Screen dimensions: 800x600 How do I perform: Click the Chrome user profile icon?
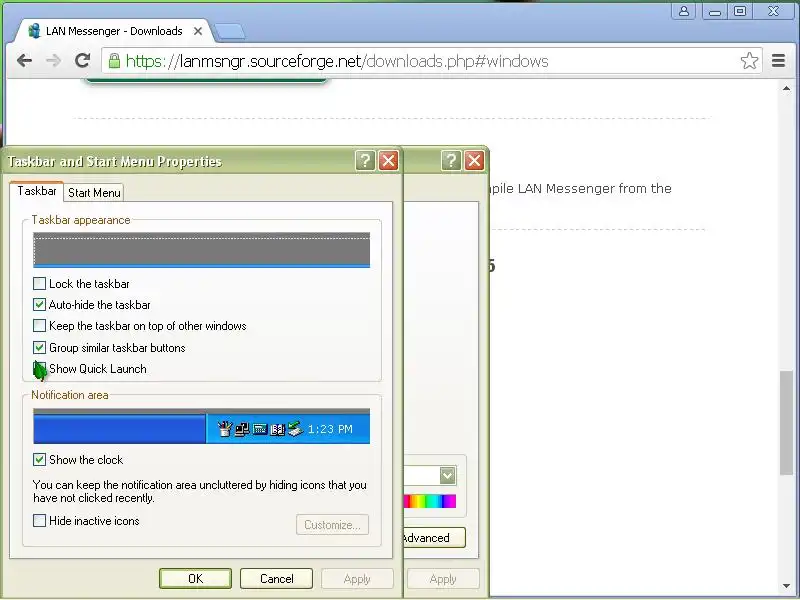[x=684, y=11]
